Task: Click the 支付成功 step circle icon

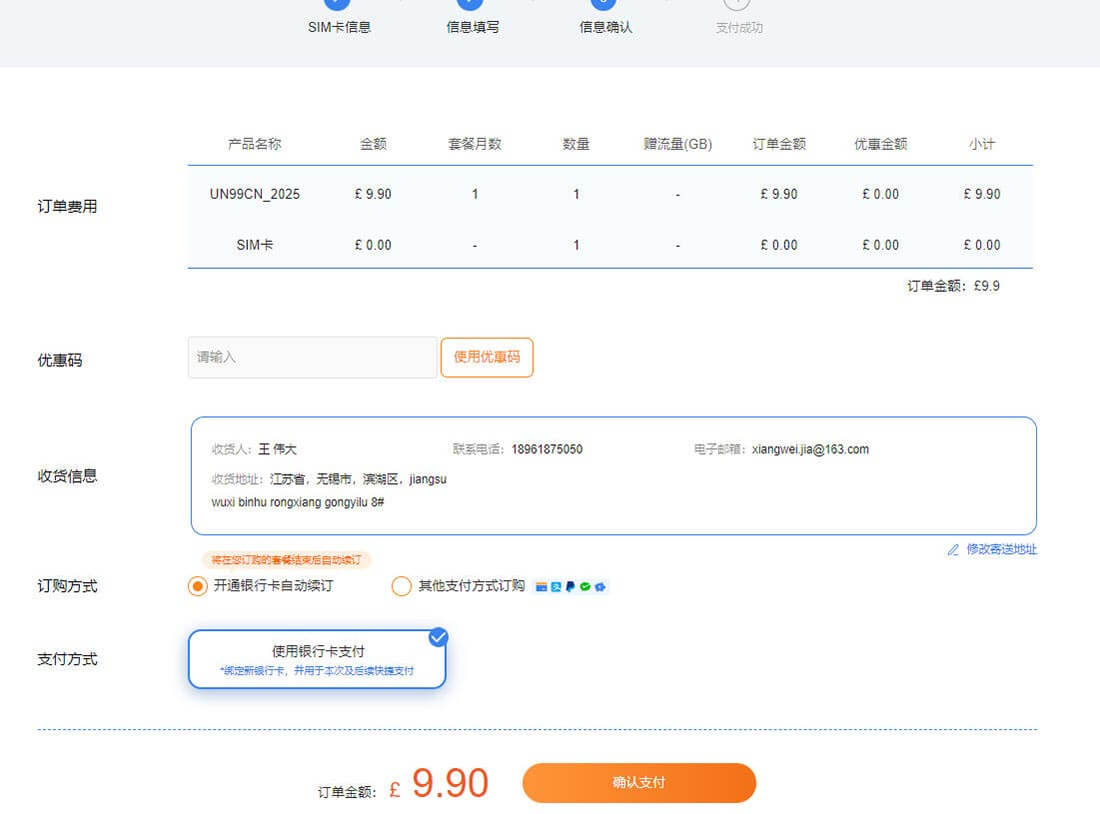Action: [x=736, y=4]
